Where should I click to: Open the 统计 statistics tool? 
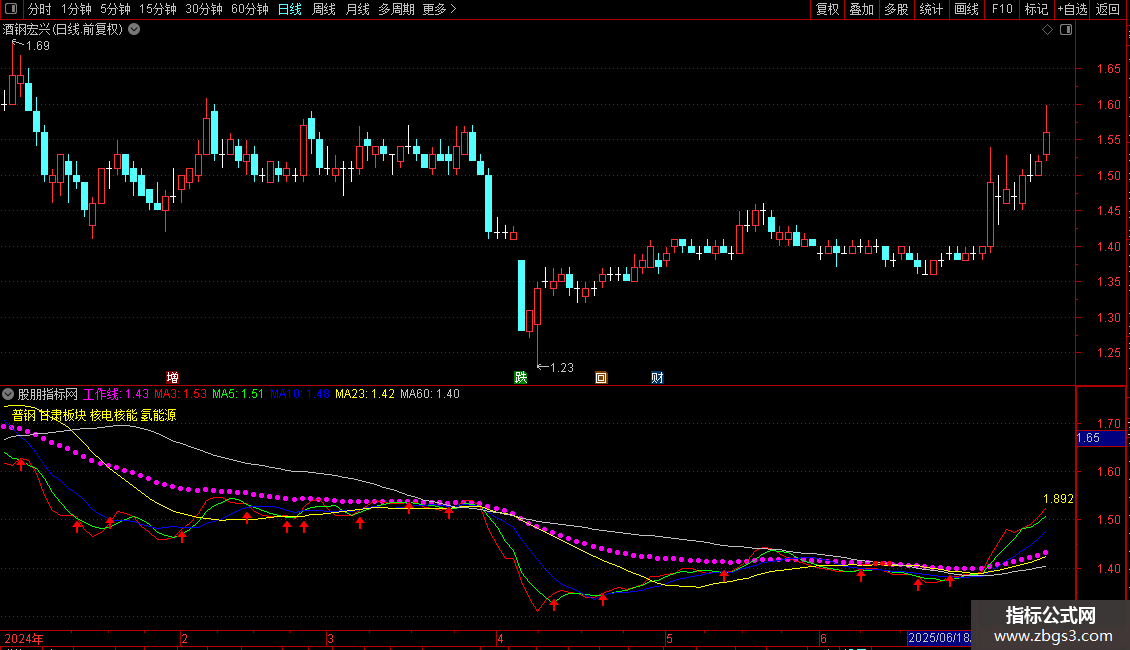coord(930,9)
